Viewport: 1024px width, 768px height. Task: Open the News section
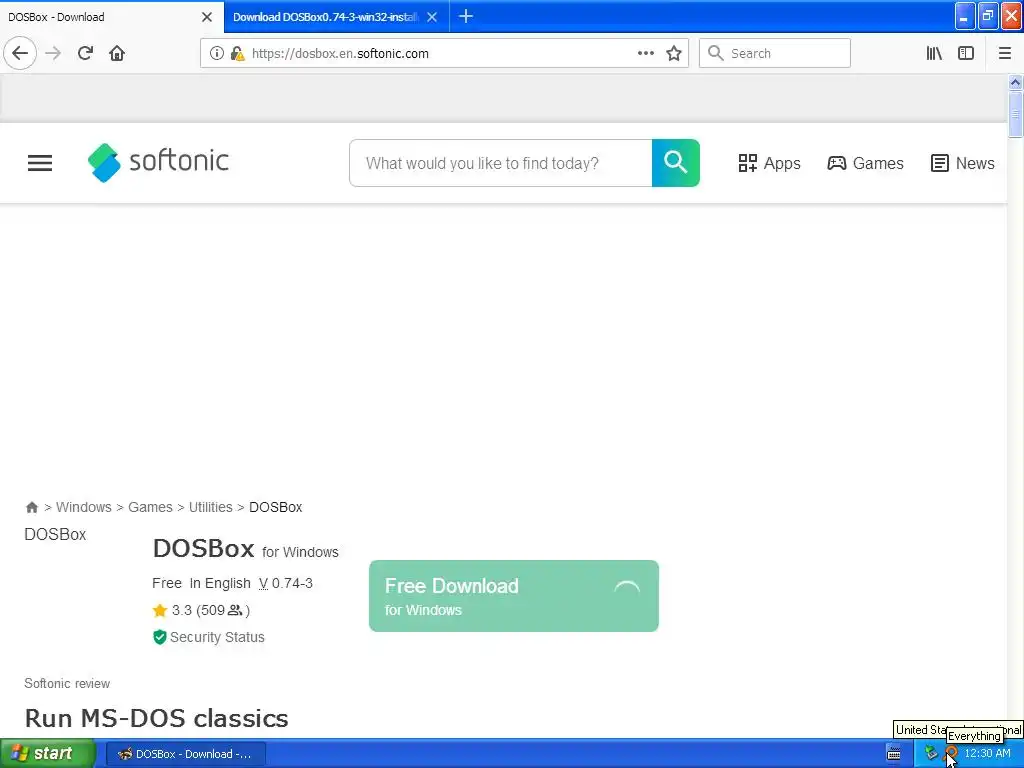962,163
